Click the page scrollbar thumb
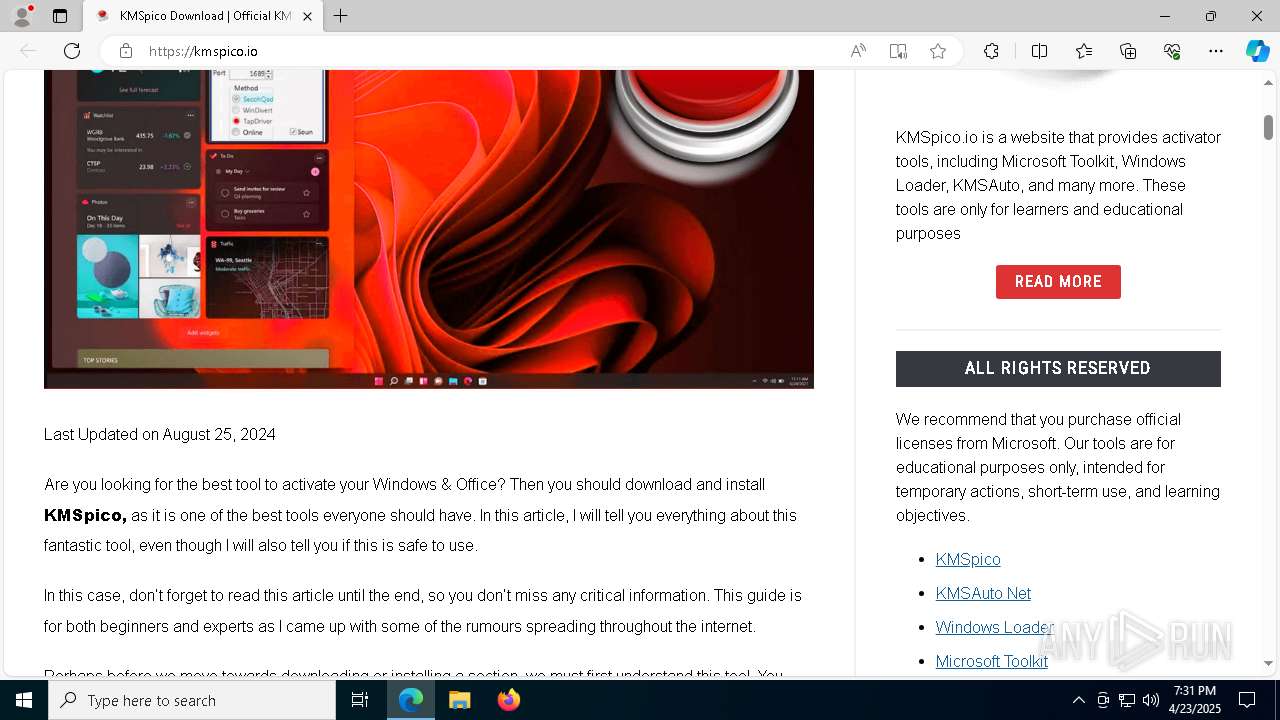This screenshot has width=1280, height=720. [x=1268, y=127]
